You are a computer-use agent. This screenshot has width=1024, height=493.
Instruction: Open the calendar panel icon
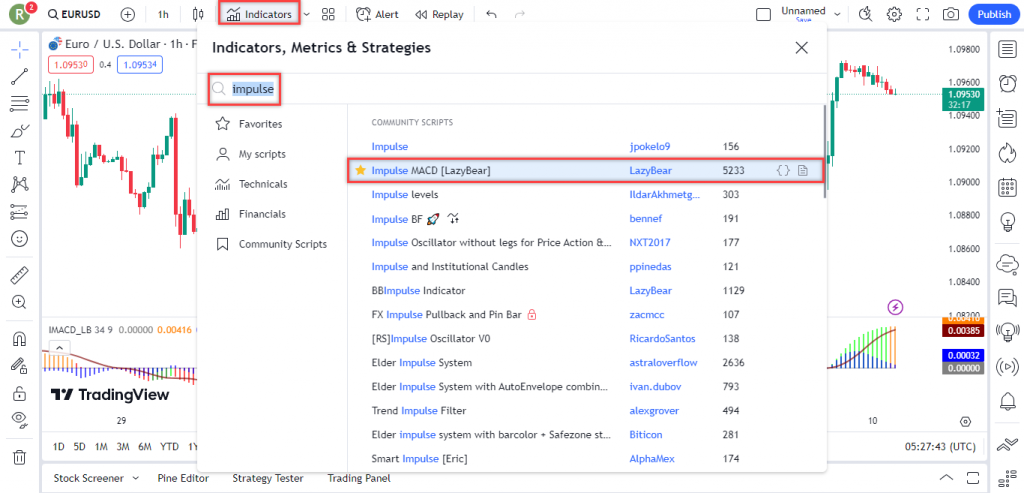(x=1008, y=187)
